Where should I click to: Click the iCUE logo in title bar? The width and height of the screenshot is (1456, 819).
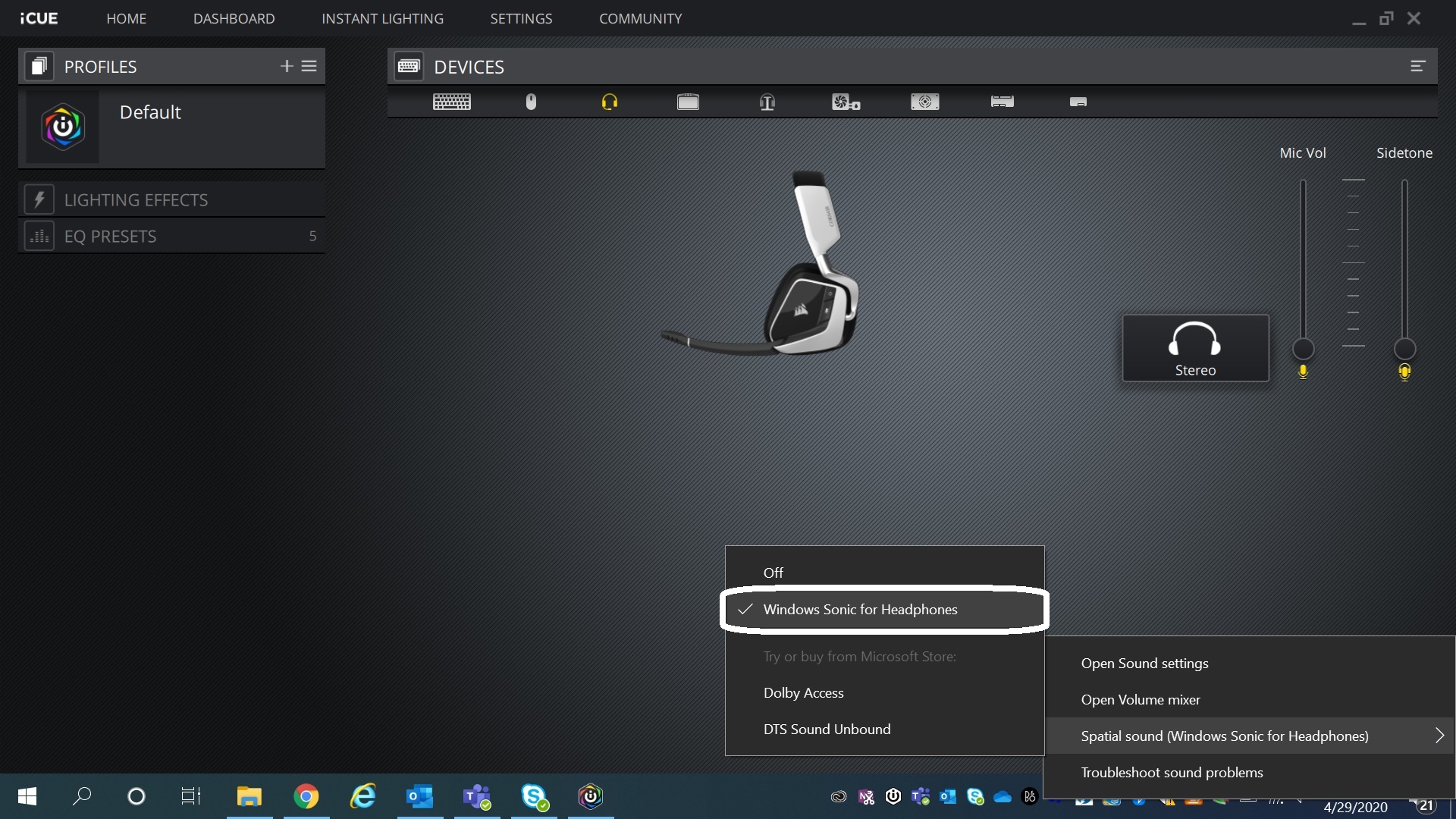tap(39, 18)
